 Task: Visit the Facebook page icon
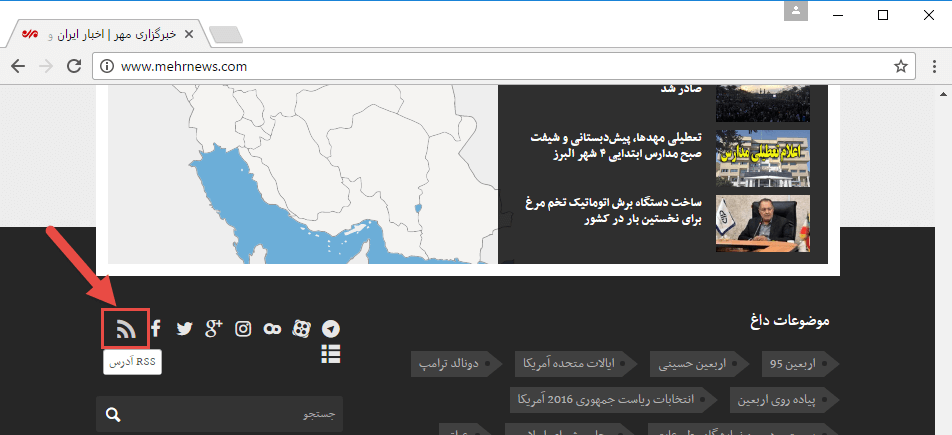pyautogui.click(x=156, y=329)
